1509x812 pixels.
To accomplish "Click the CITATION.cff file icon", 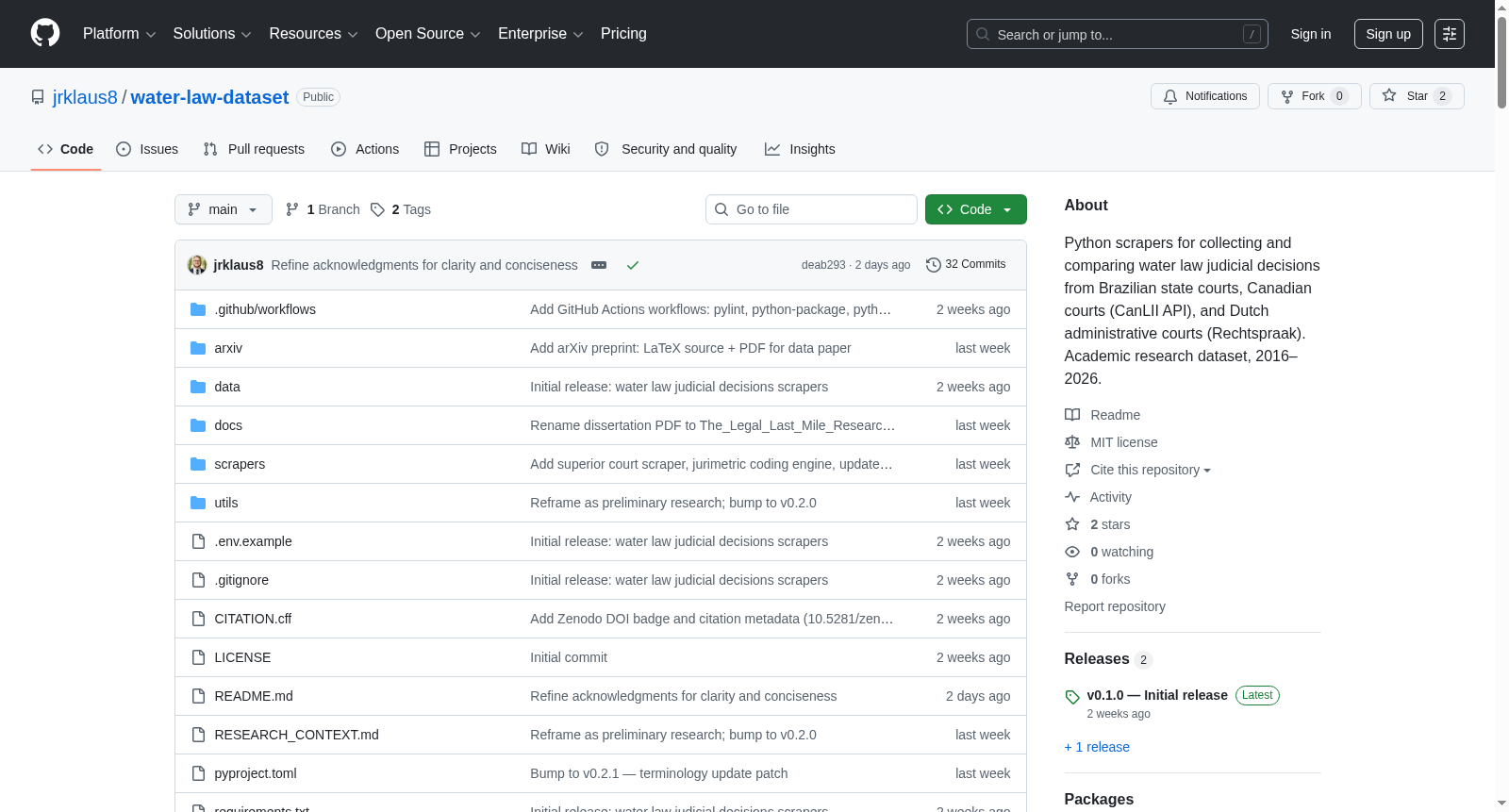I will point(198,619).
